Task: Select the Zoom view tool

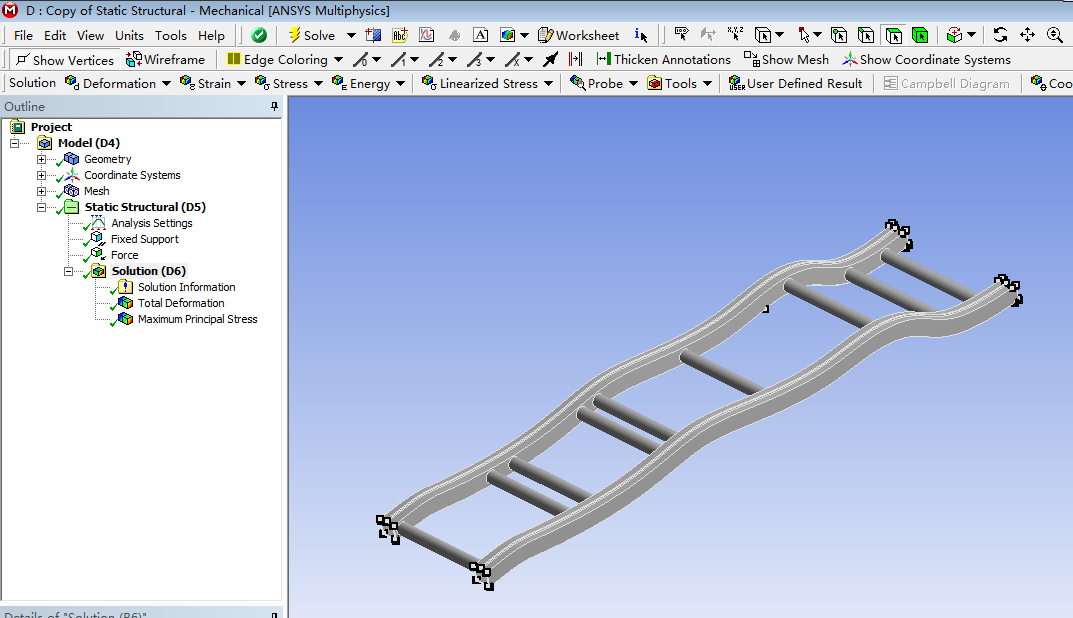Action: [1055, 35]
